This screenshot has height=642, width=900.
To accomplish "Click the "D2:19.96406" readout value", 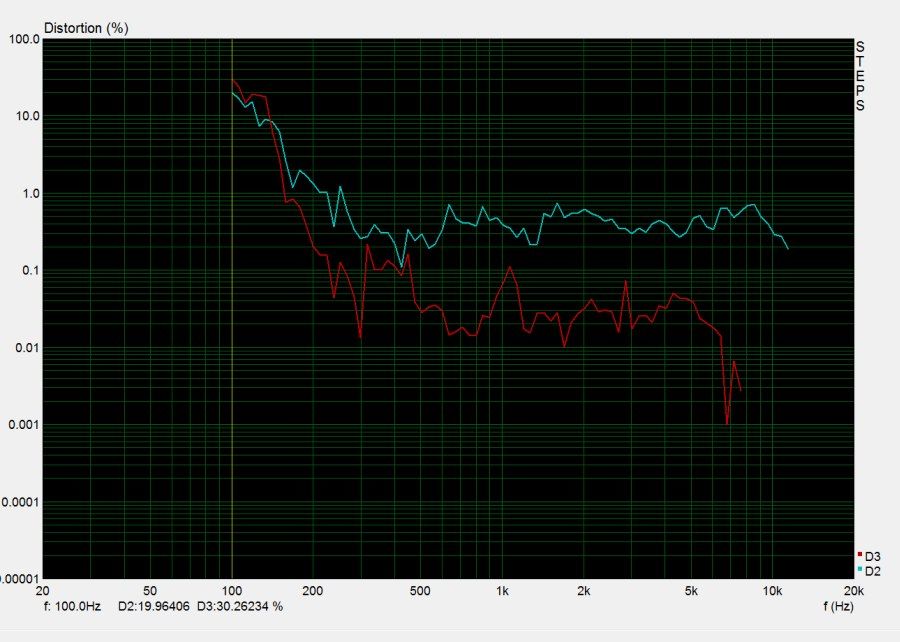I will (x=154, y=606).
